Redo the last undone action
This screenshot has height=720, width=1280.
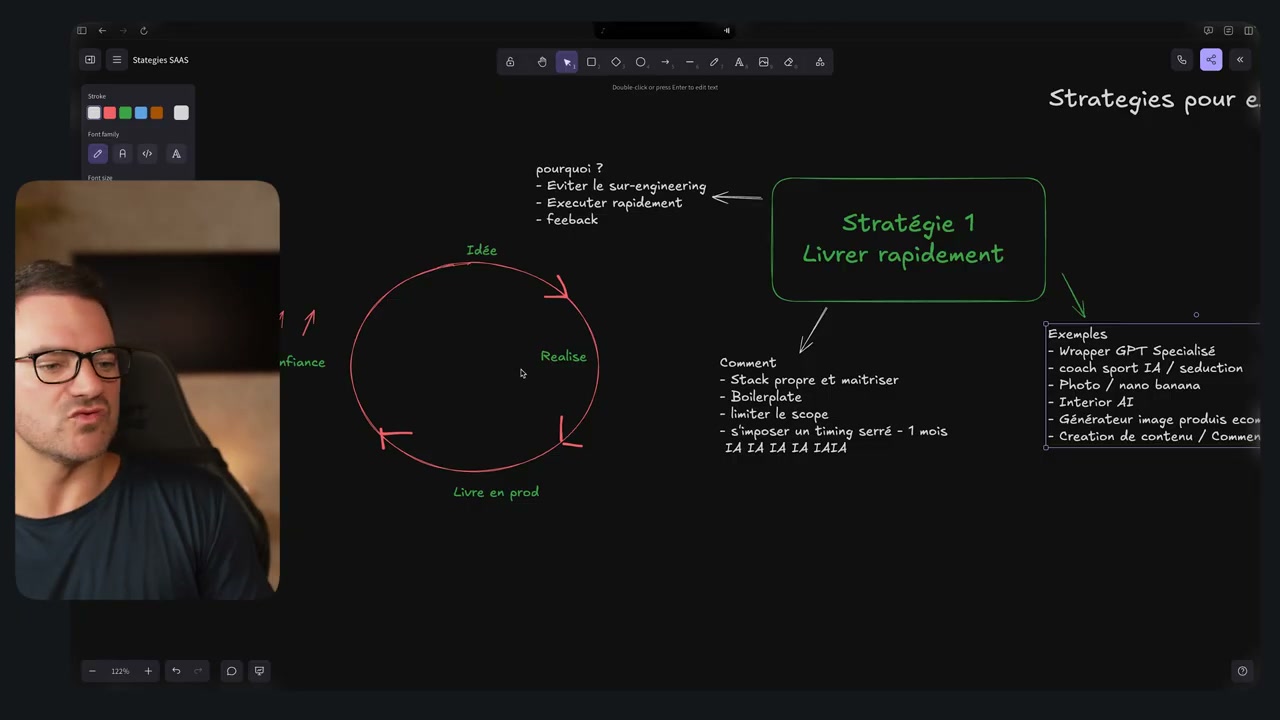coord(198,671)
